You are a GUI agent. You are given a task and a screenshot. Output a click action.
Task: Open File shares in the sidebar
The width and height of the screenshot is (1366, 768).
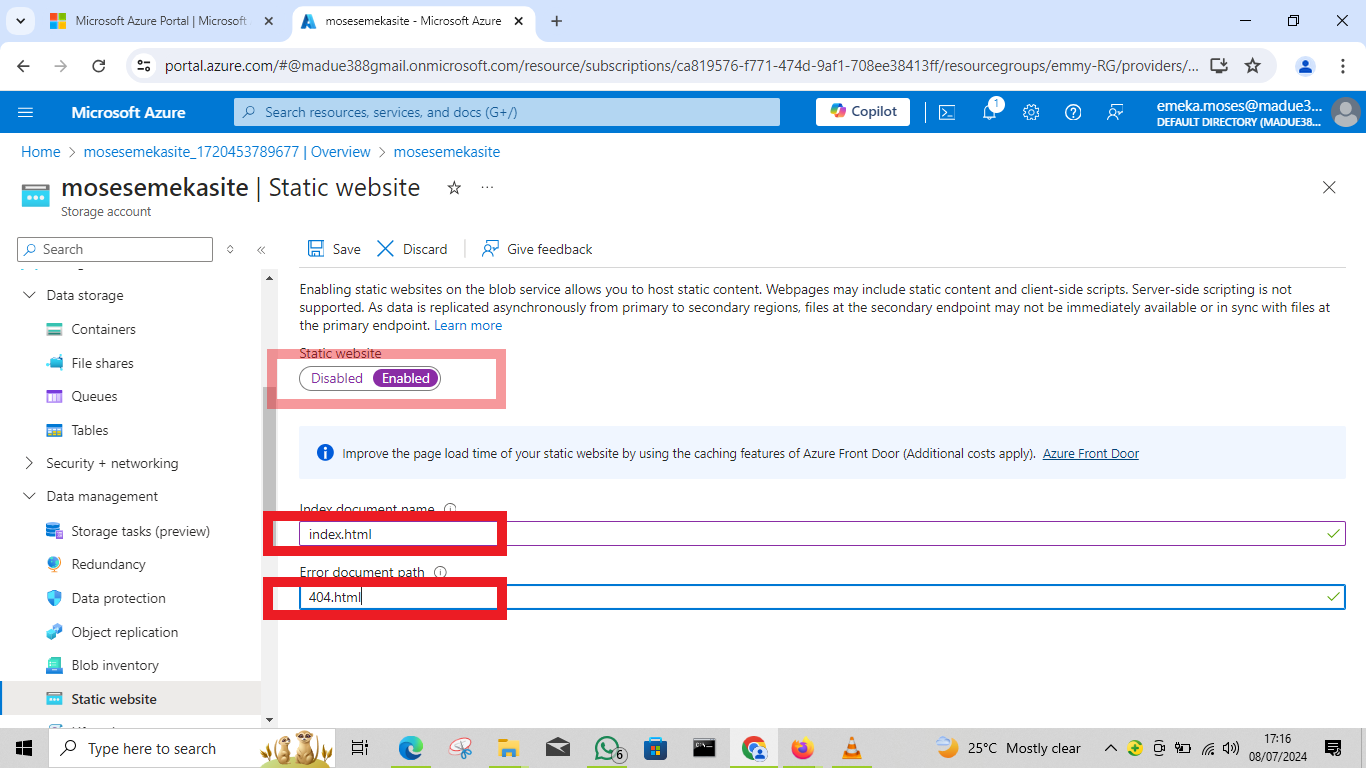[x=102, y=363]
